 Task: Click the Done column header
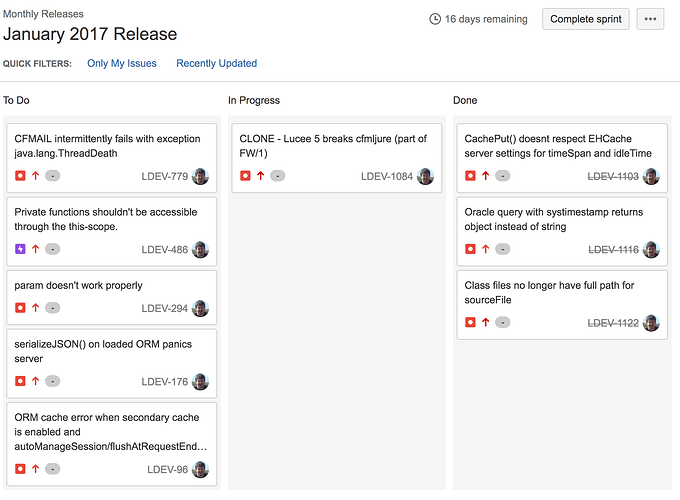465,100
